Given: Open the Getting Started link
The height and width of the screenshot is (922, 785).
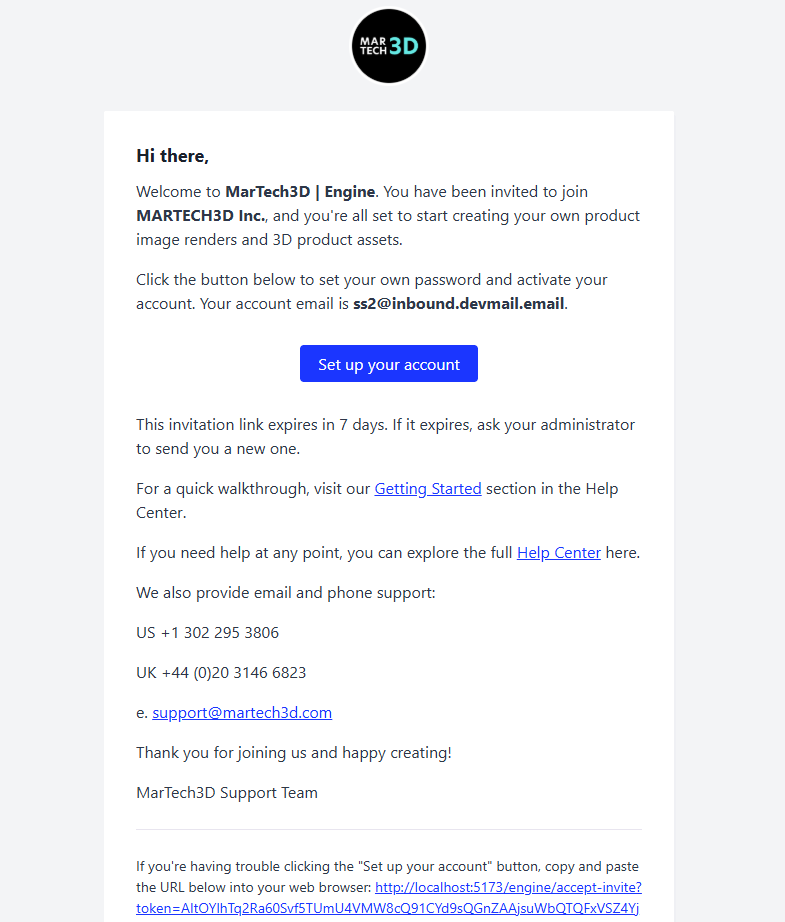Looking at the screenshot, I should 427,489.
